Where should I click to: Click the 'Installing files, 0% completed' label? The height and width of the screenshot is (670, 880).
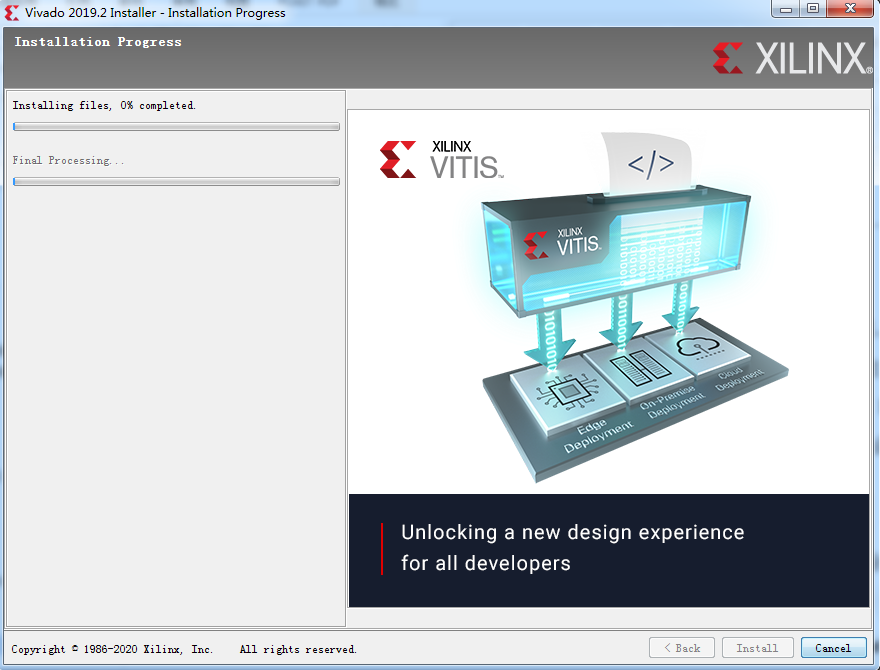[x=104, y=105]
